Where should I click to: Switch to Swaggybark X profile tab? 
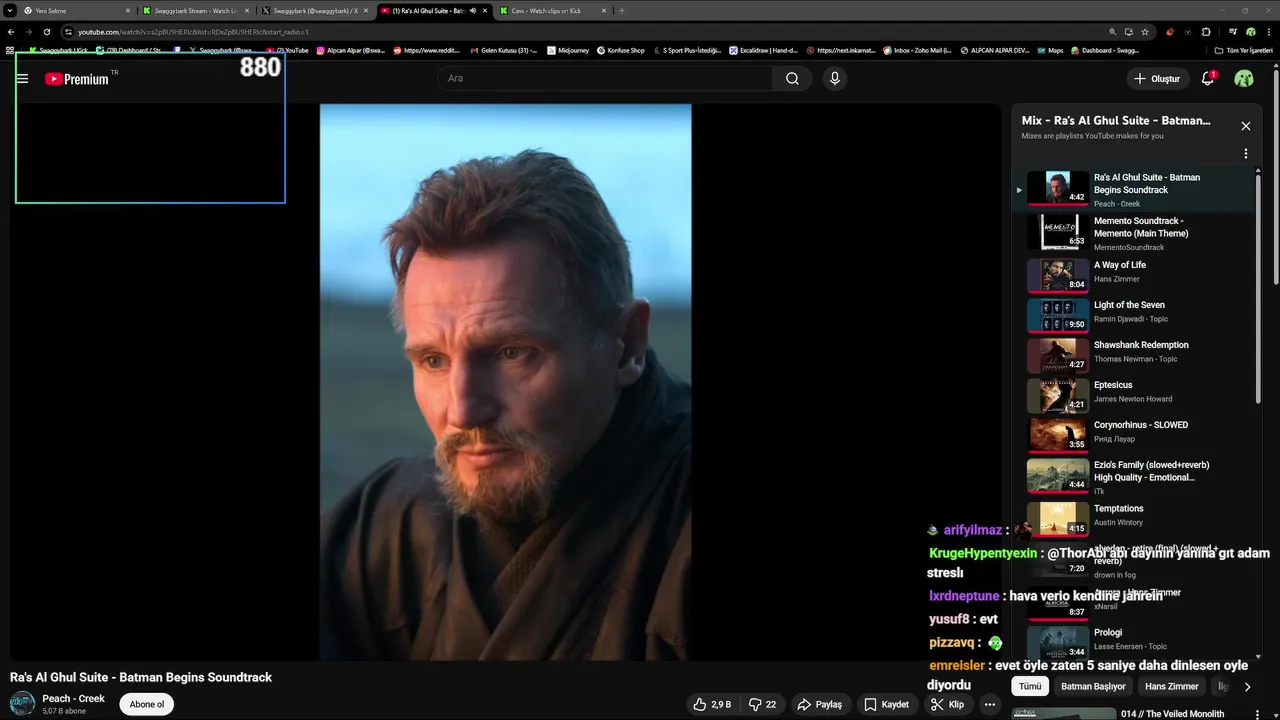tap(314, 10)
